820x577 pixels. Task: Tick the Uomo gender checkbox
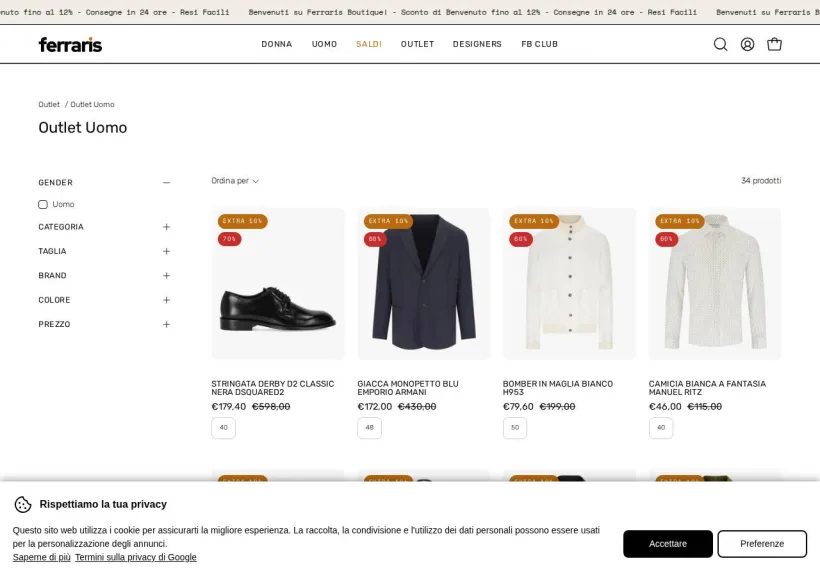(43, 205)
